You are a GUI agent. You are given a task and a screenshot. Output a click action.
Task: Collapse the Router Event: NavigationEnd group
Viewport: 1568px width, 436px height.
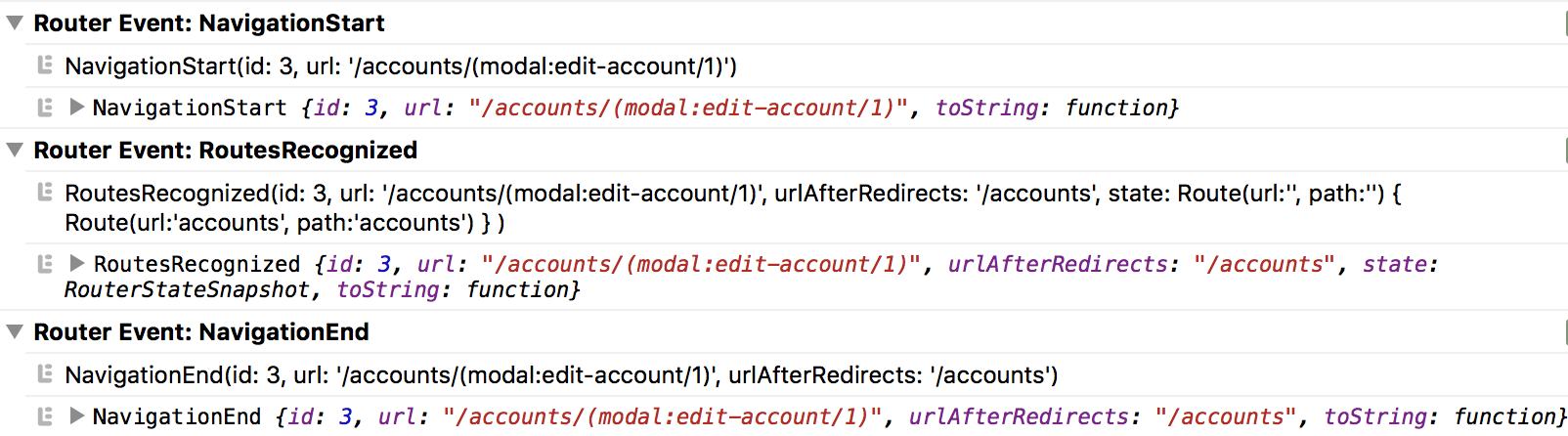(15, 331)
